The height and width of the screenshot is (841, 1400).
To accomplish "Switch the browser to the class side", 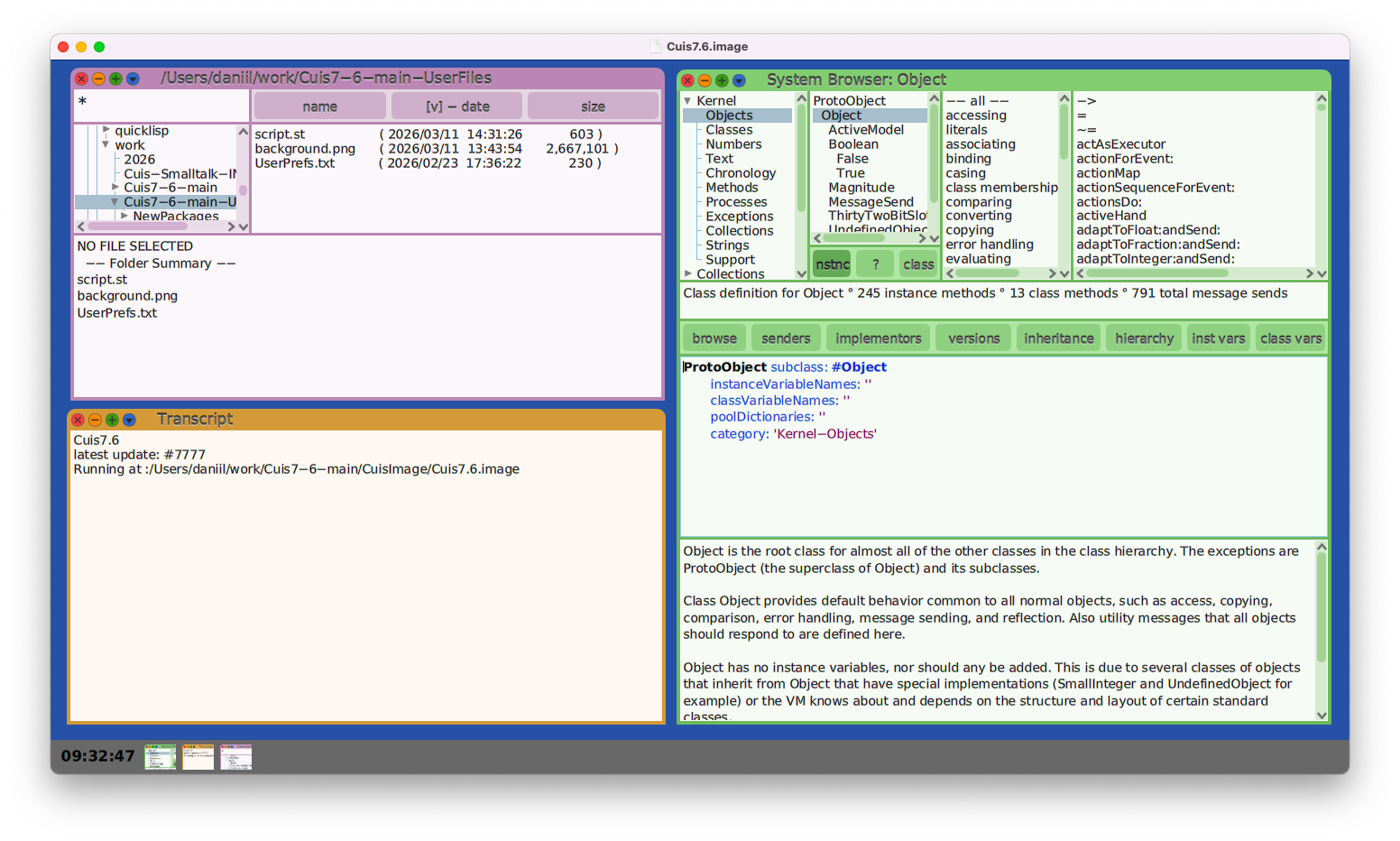I will [917, 263].
